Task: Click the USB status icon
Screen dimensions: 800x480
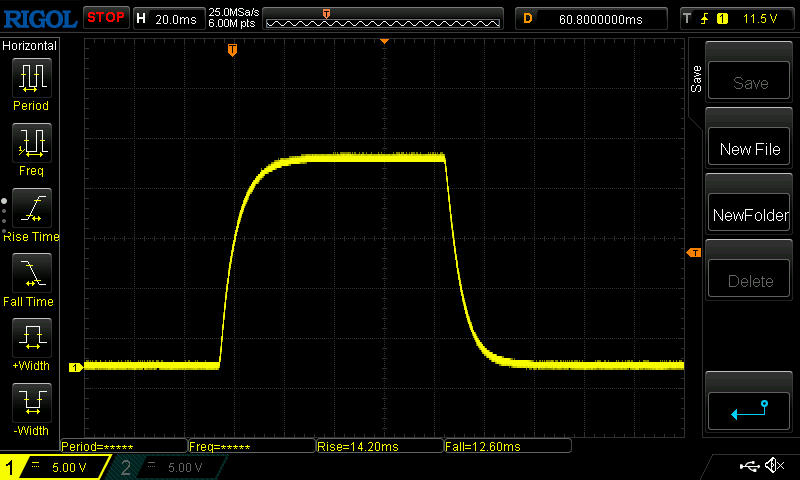Action: click(748, 466)
